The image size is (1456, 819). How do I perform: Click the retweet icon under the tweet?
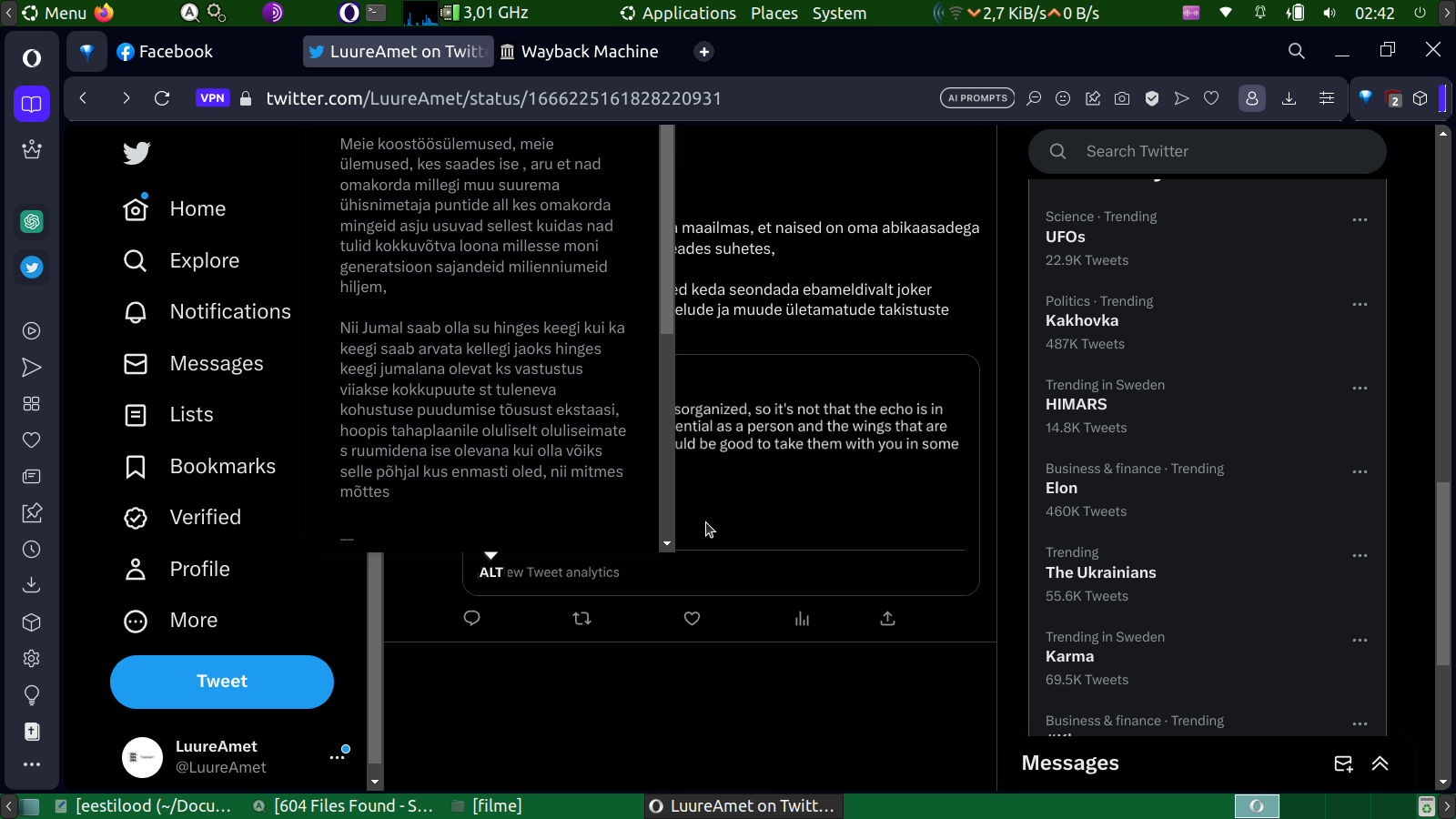581,619
